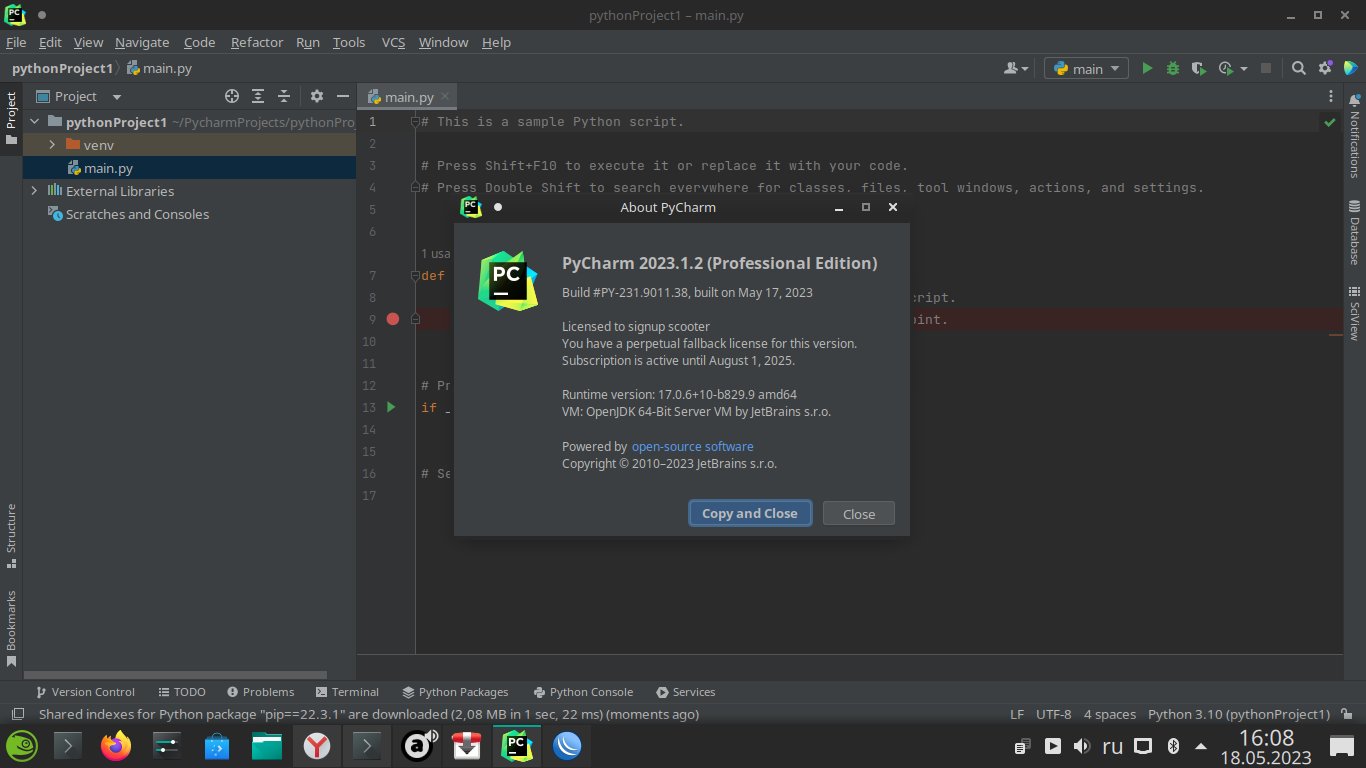
Task: Start debugging with the green bug icon
Action: [x=1172, y=68]
